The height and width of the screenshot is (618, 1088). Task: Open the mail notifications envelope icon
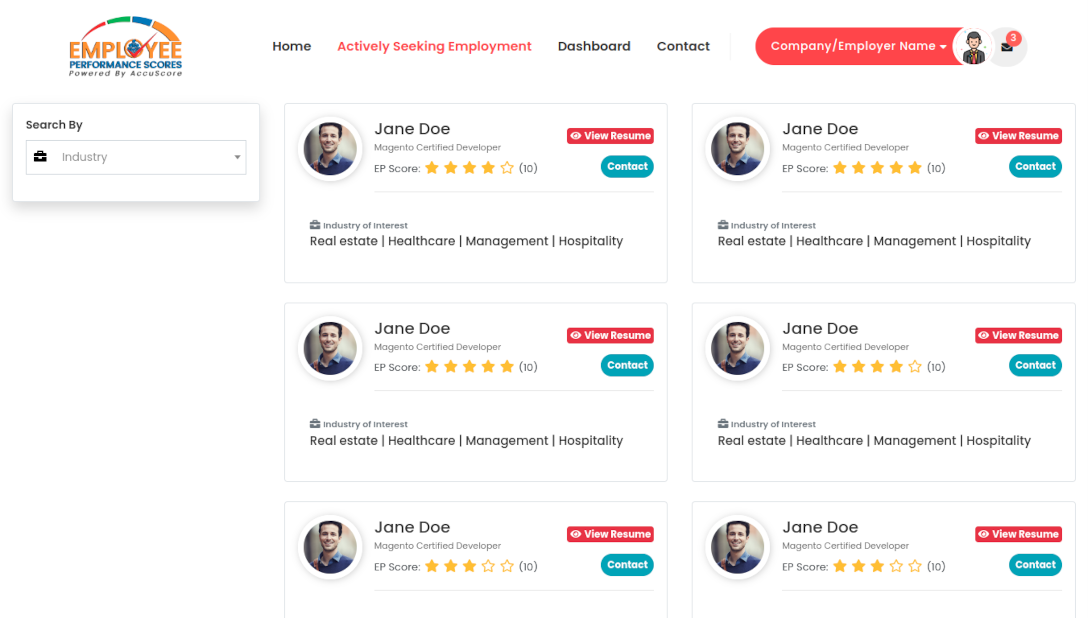point(1007,47)
